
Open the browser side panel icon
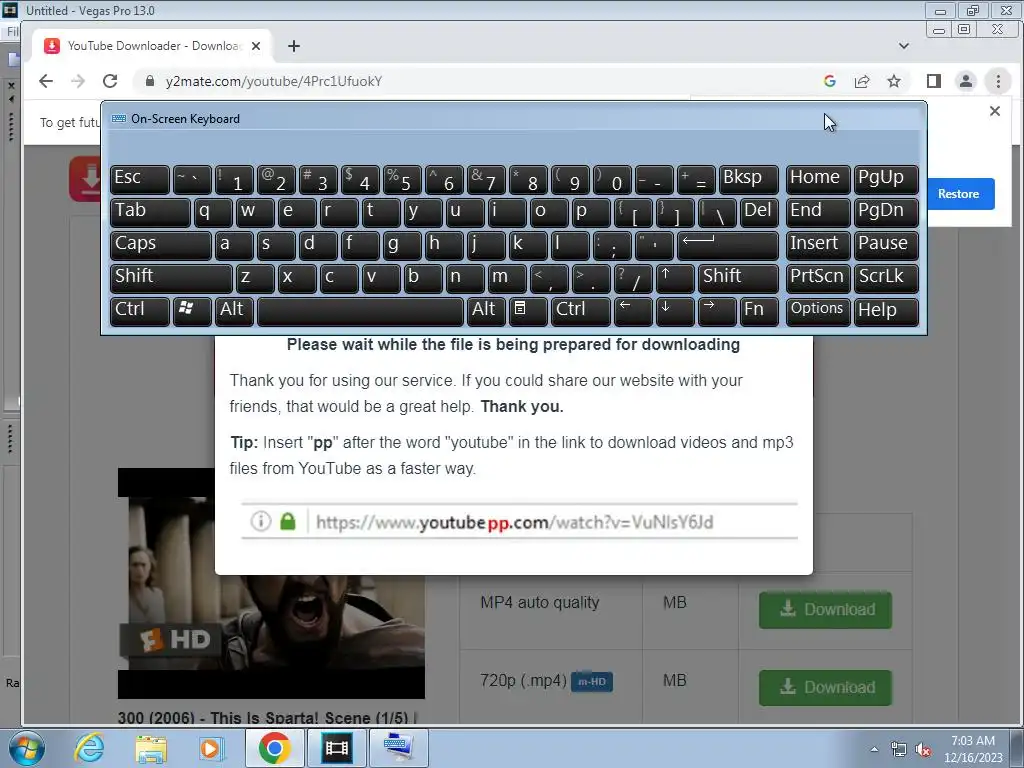click(934, 81)
